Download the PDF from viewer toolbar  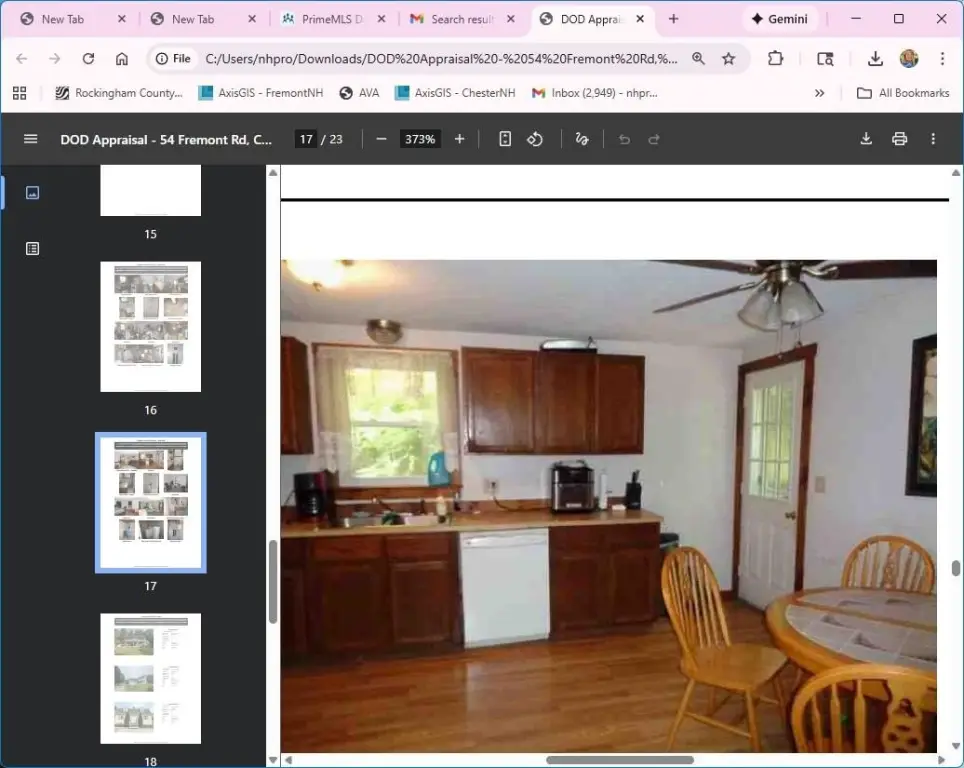coord(866,139)
